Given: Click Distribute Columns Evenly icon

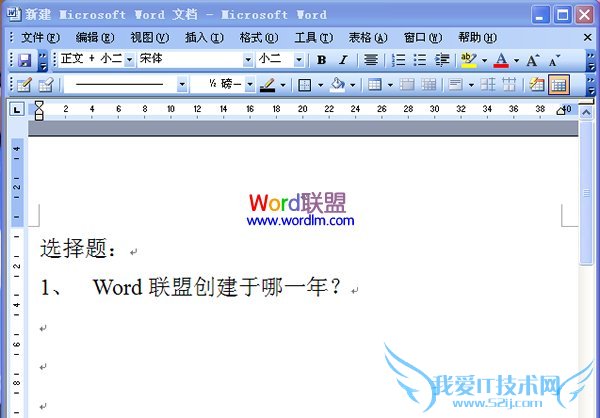Looking at the screenshot, I should coord(509,85).
